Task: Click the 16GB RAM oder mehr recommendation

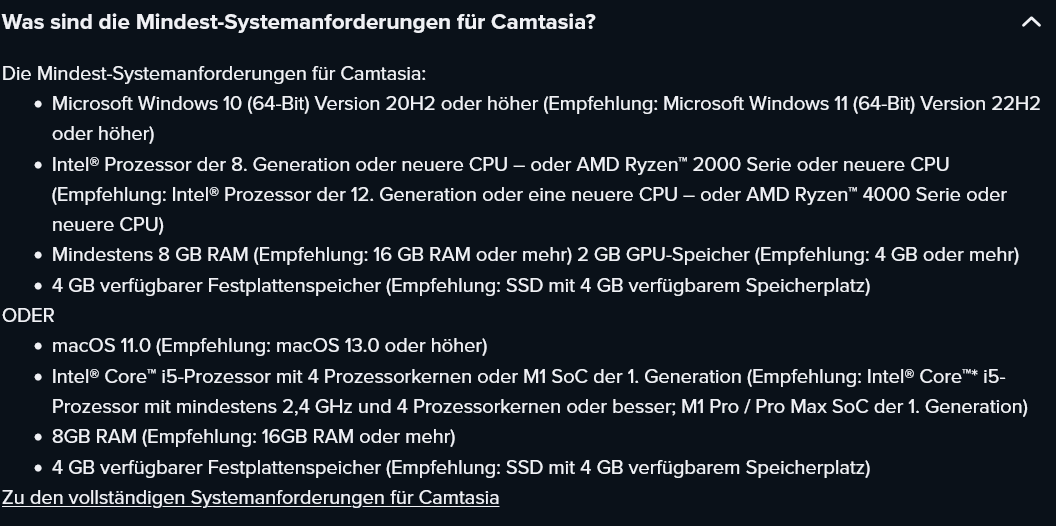Action: pos(358,437)
